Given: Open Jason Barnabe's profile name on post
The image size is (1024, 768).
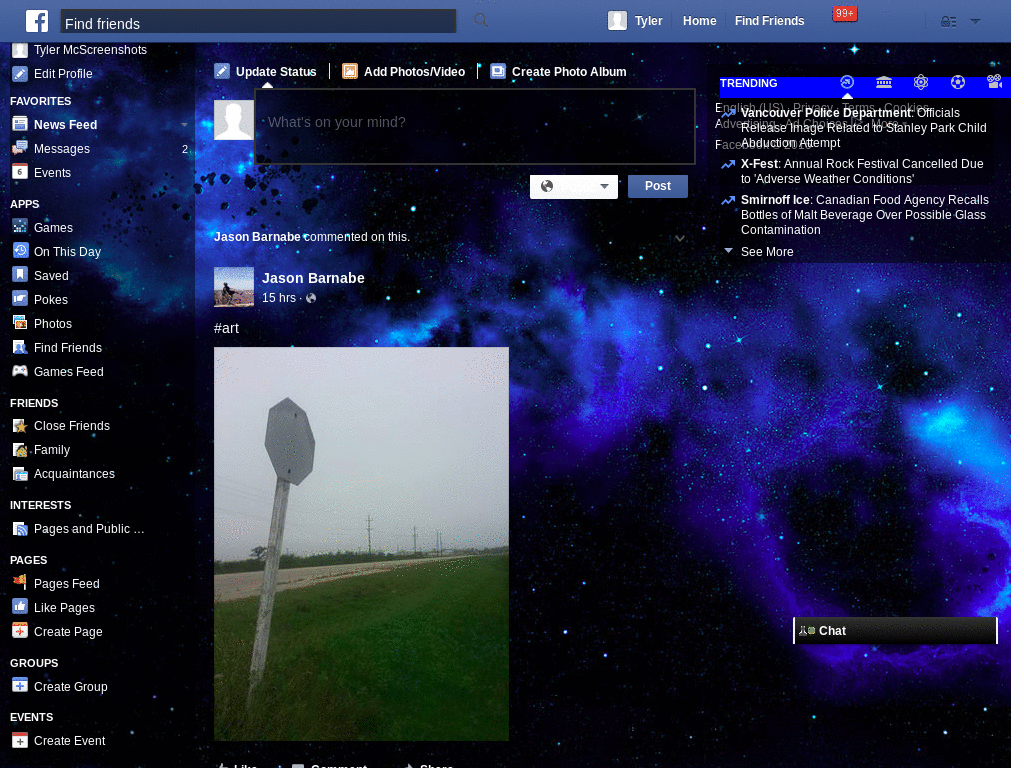Looking at the screenshot, I should tap(313, 278).
